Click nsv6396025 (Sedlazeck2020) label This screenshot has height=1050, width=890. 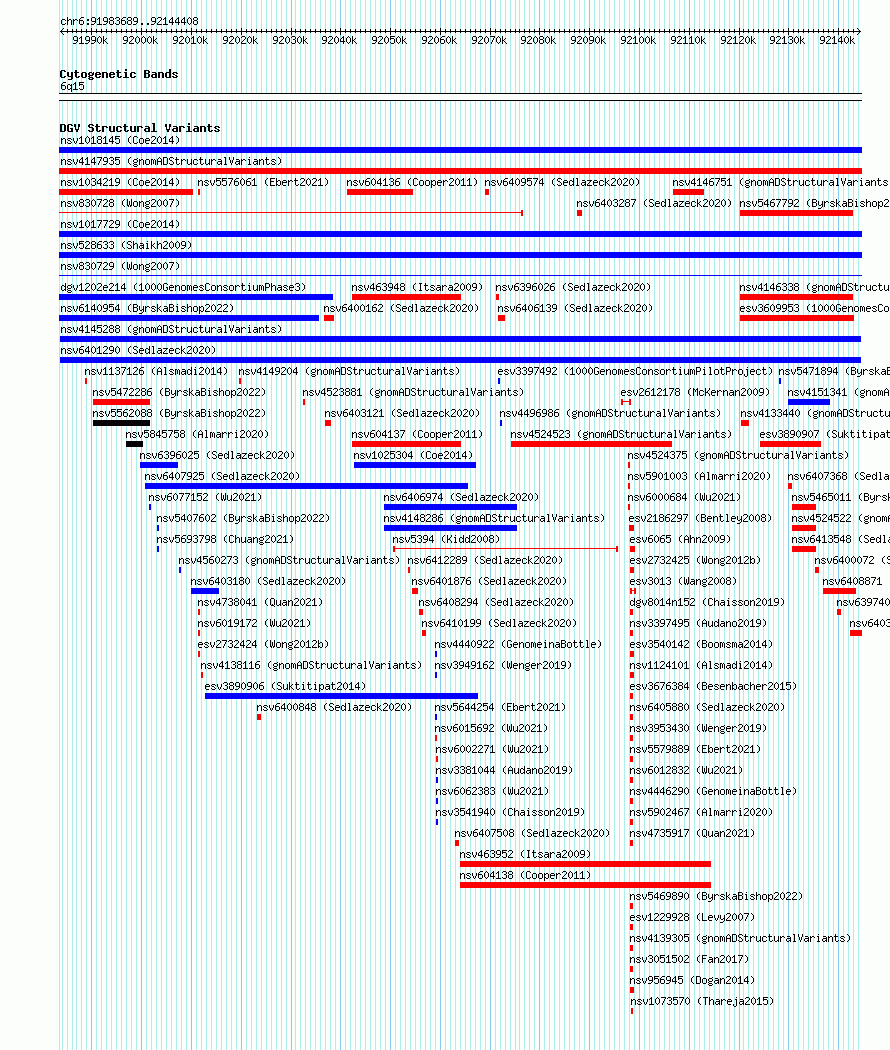217,455
